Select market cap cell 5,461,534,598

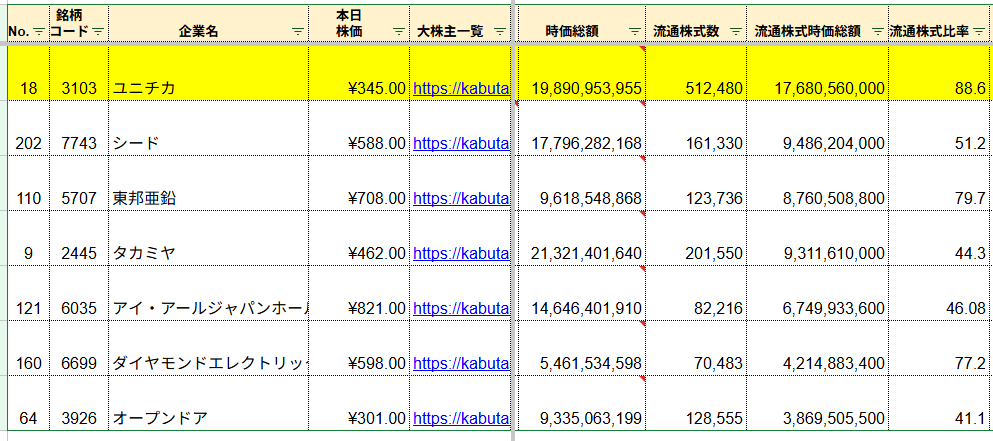click(581, 348)
